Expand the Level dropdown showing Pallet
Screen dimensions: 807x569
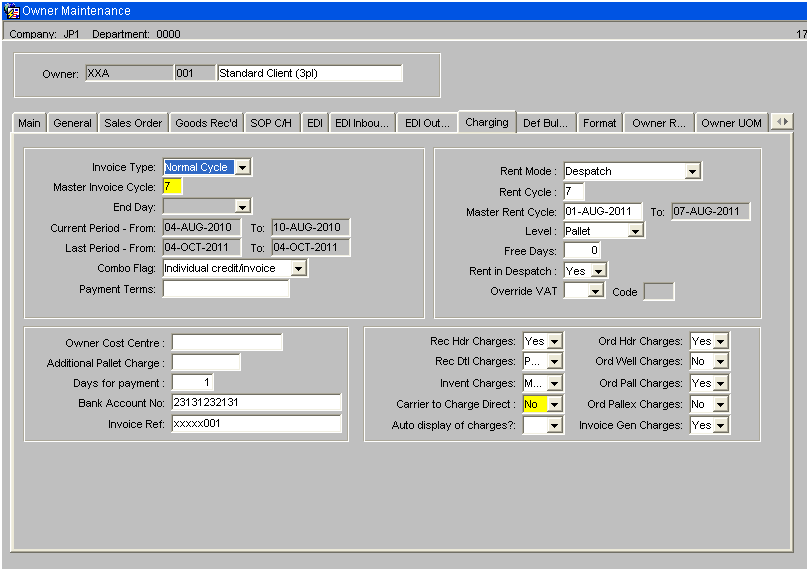[636, 231]
